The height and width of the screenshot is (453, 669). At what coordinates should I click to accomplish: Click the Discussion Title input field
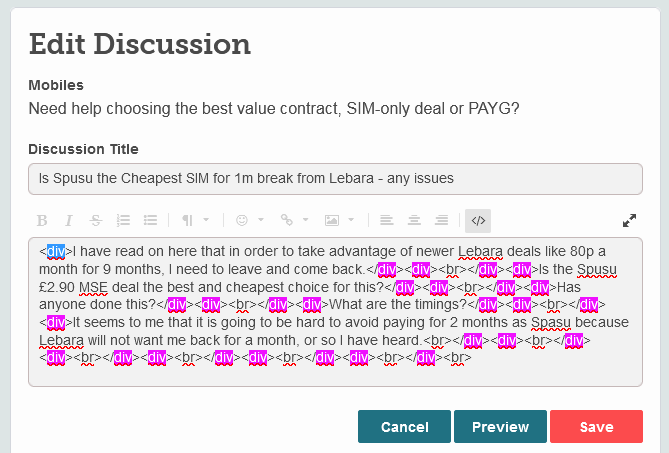click(335, 179)
